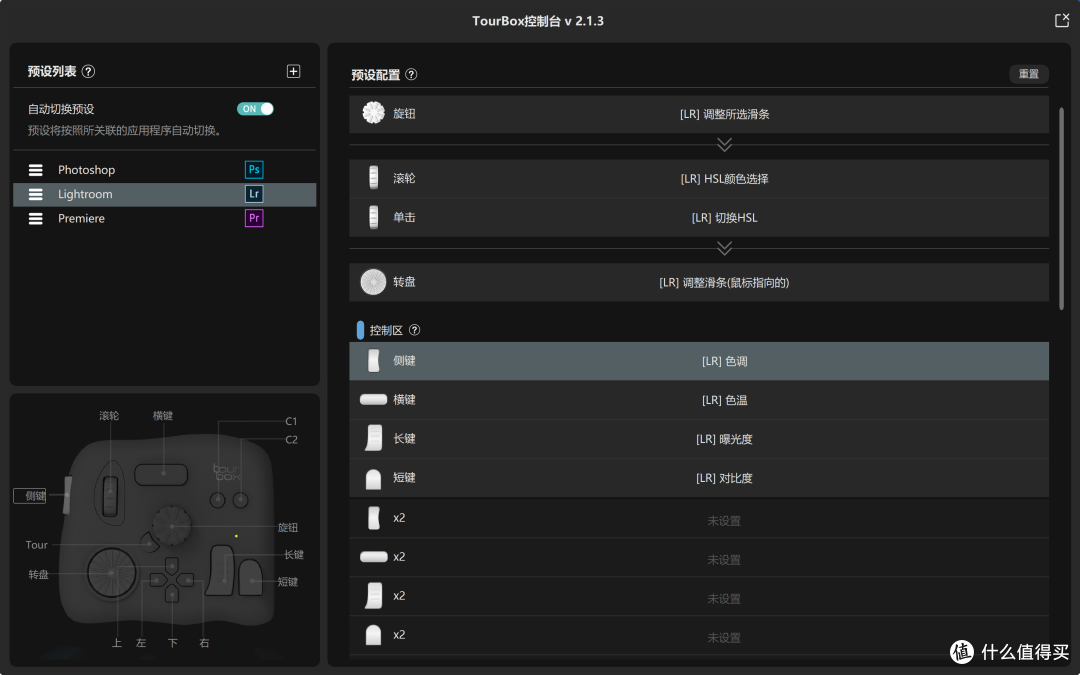Click the Pr application icon

coord(254,218)
